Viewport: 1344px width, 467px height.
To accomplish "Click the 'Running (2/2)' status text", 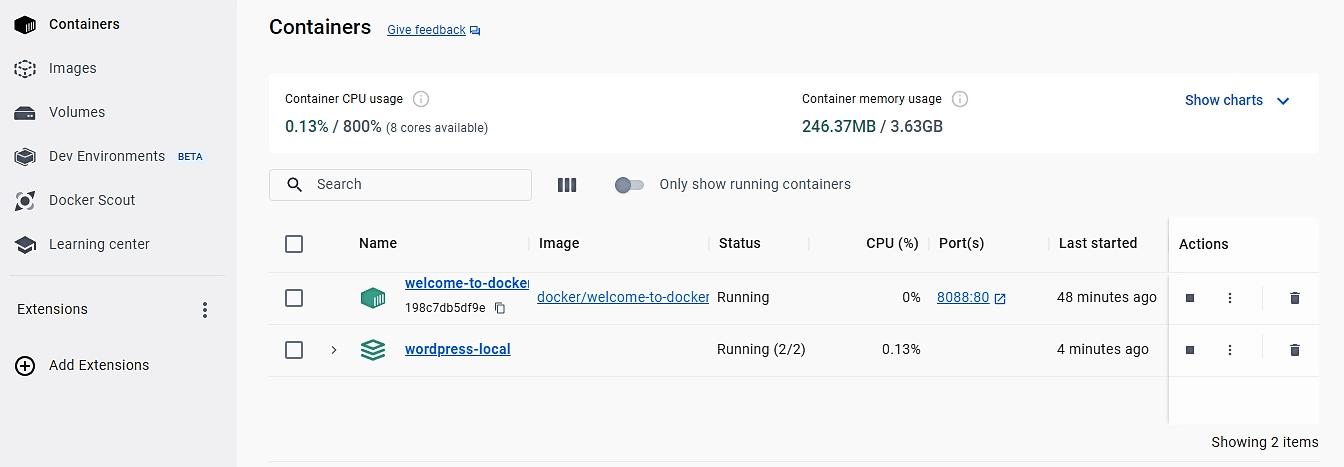I will (761, 349).
